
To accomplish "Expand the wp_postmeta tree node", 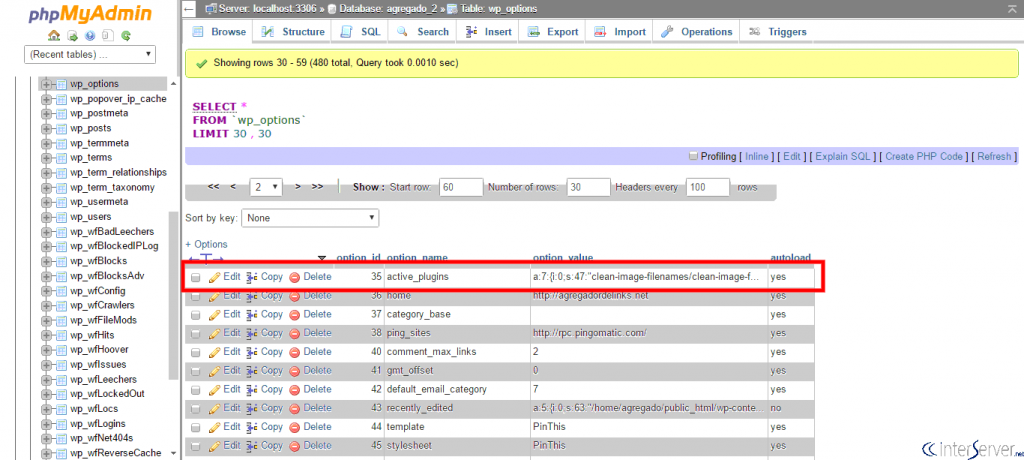I will [x=46, y=114].
